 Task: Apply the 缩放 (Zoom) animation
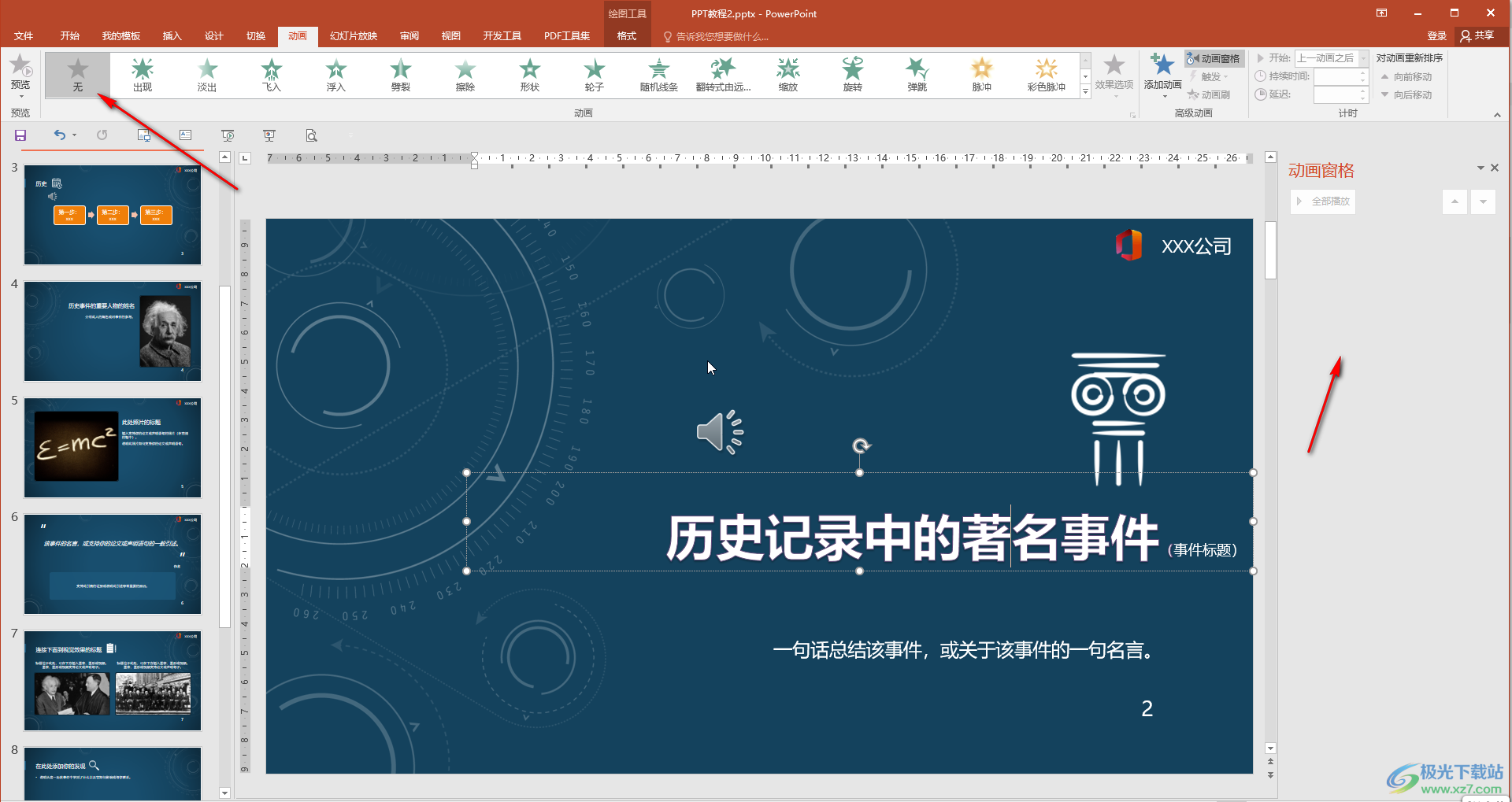coord(788,76)
